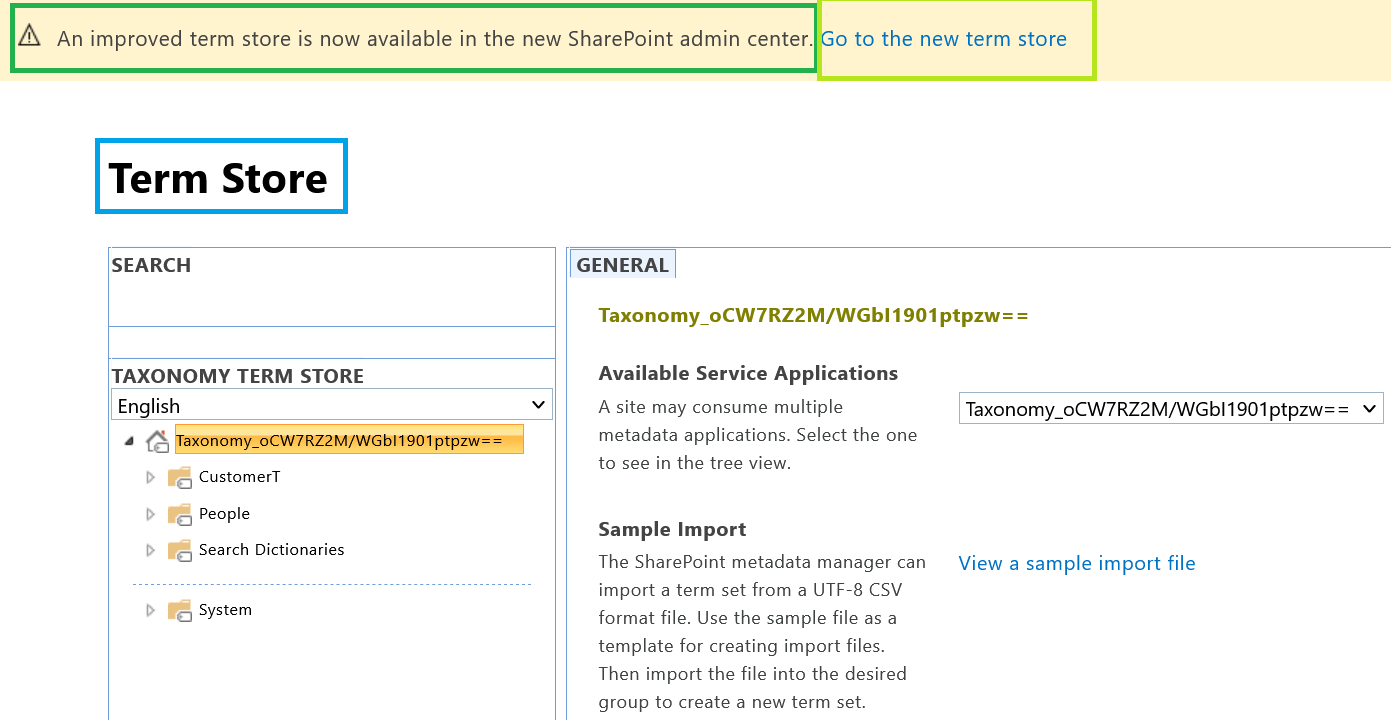Click the improved term store banner message

pos(435,39)
